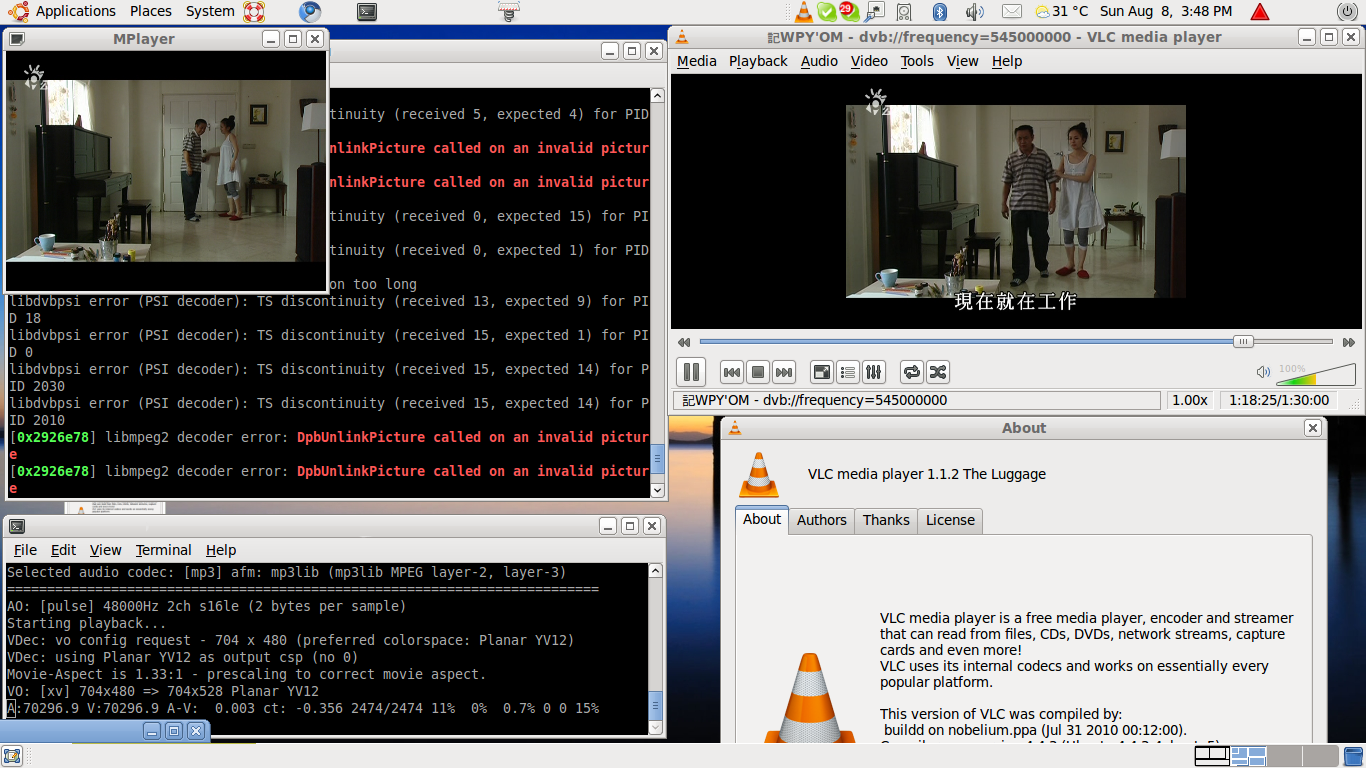Click the VLC cone icon in About titlebar

[735, 428]
